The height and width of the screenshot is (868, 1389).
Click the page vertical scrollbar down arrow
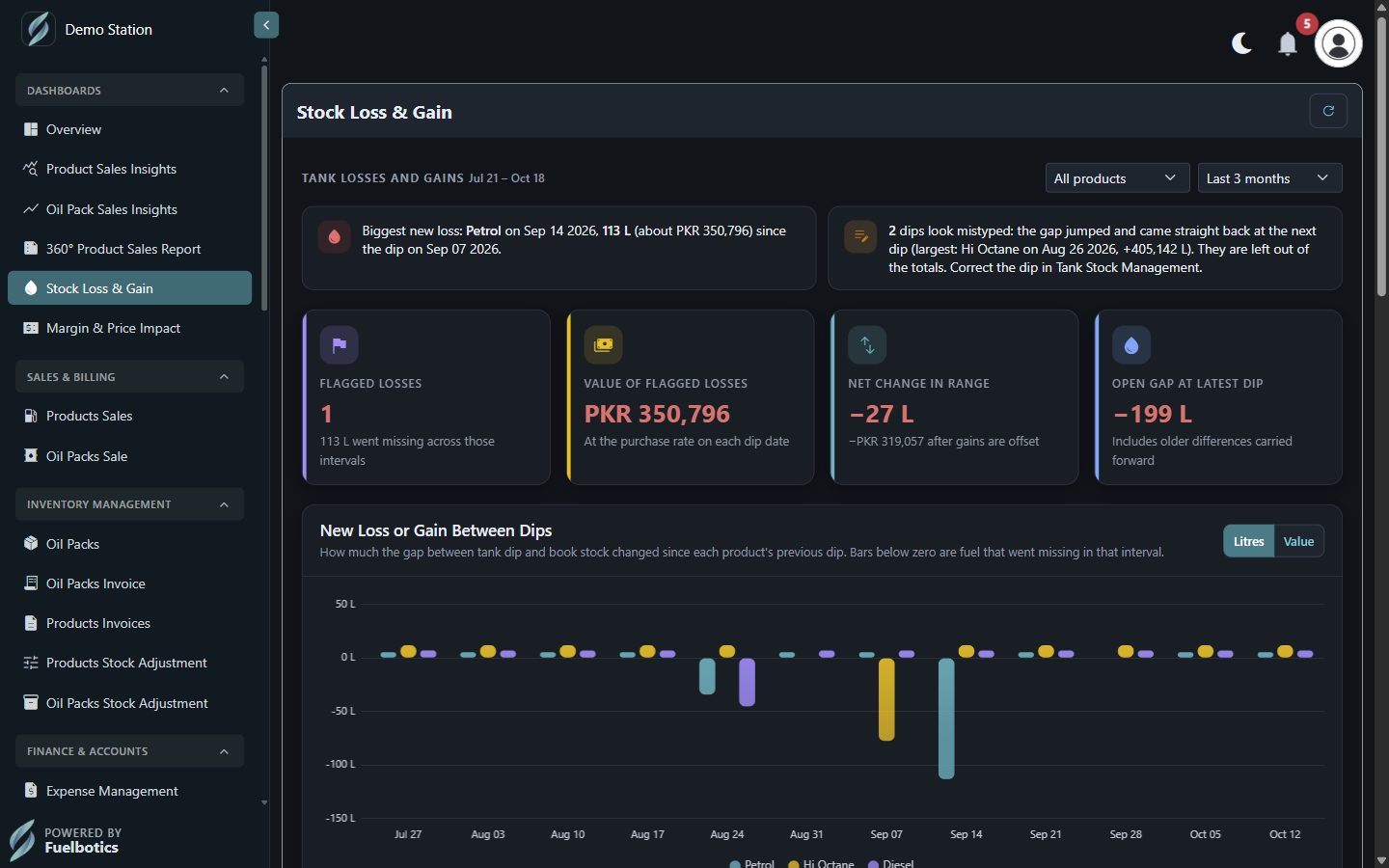click(1381, 859)
